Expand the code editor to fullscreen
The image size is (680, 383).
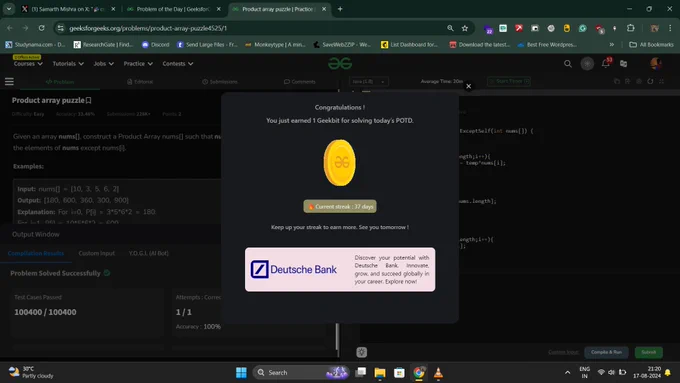coord(661,81)
